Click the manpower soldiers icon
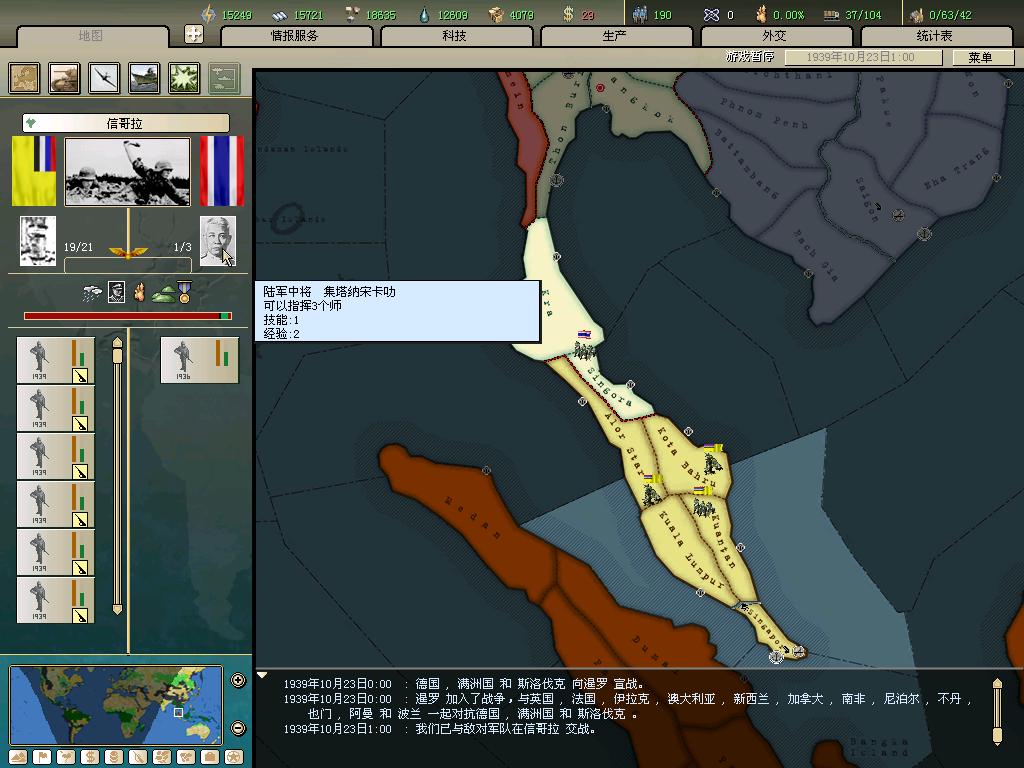Image resolution: width=1024 pixels, height=768 pixels. coord(640,14)
